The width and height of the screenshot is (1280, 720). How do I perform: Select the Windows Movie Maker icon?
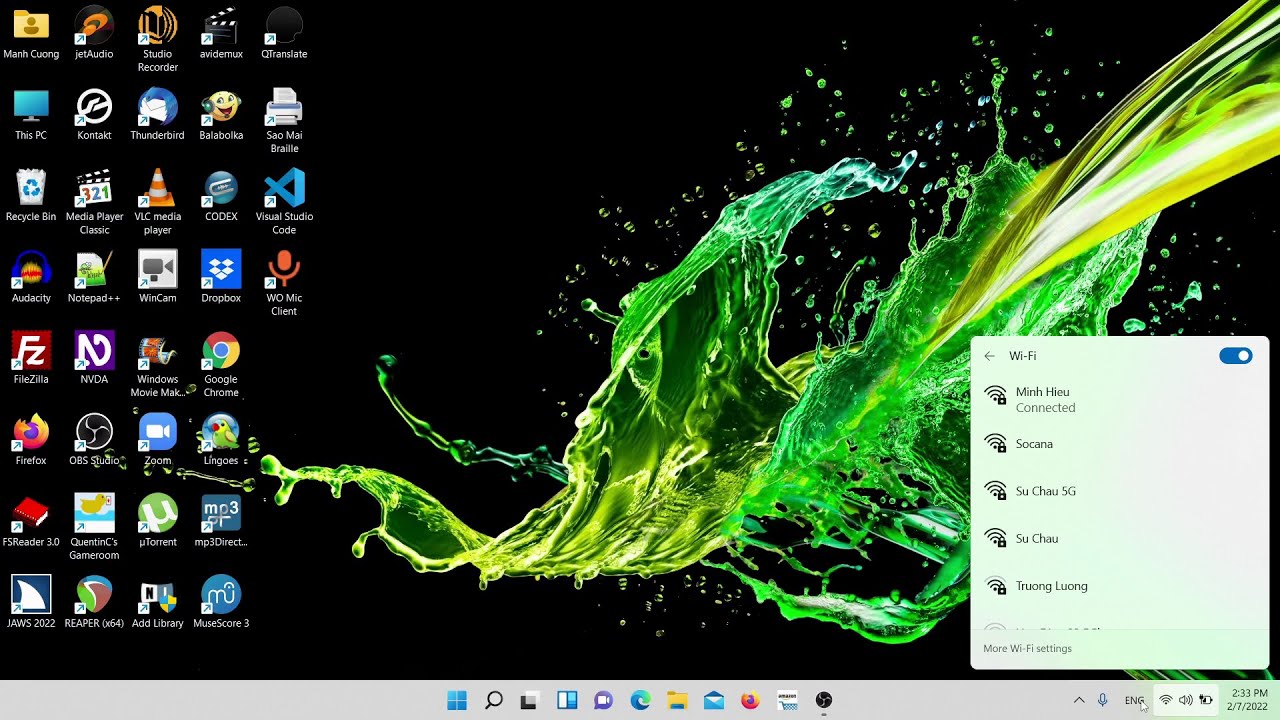(x=158, y=366)
